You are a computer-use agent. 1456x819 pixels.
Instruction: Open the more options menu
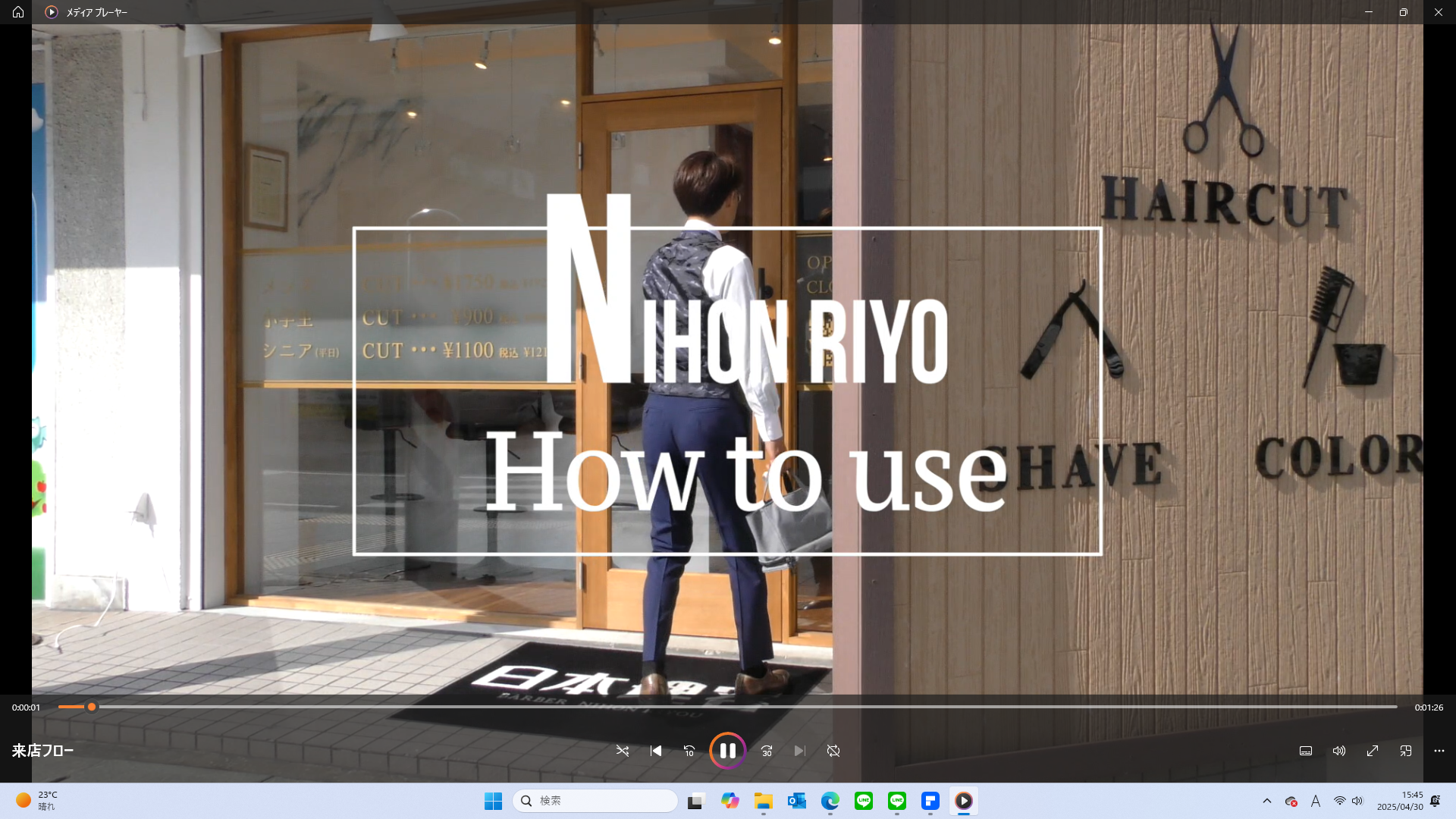(x=1439, y=751)
